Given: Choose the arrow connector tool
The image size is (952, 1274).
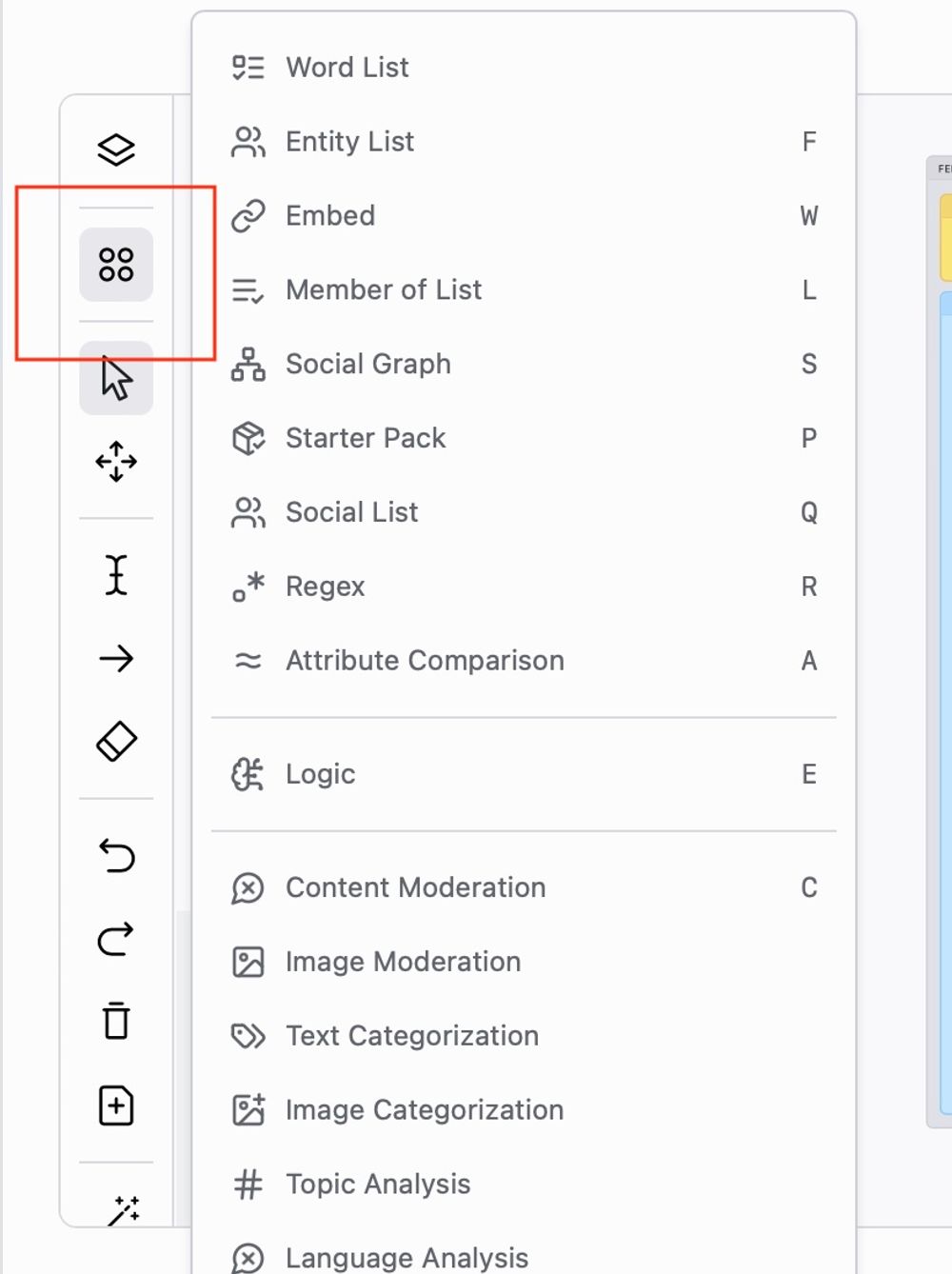Looking at the screenshot, I should 116,658.
